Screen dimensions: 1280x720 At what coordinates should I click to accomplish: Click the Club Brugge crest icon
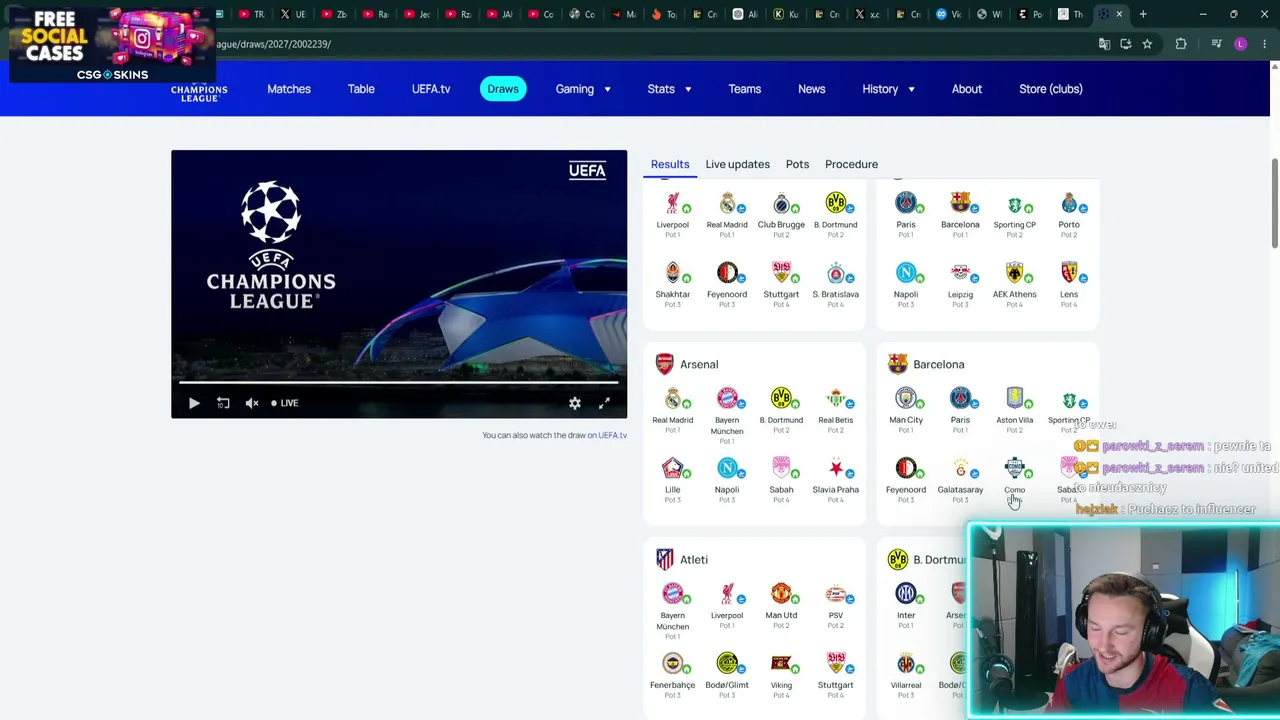tap(781, 204)
